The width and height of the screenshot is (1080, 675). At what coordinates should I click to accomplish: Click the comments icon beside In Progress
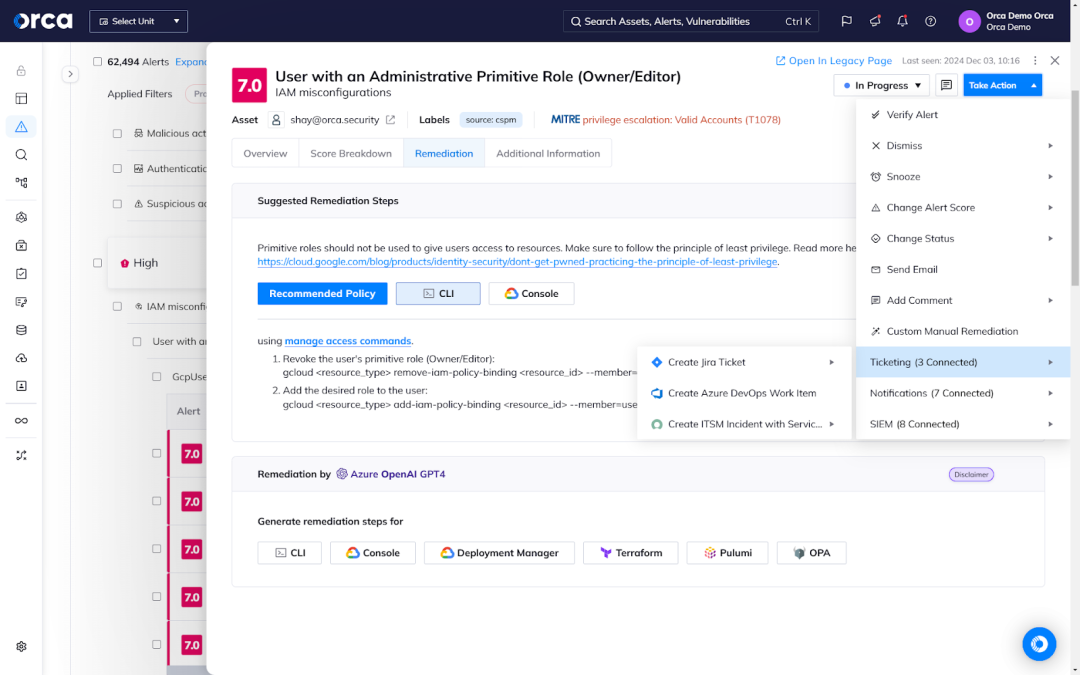click(x=946, y=85)
